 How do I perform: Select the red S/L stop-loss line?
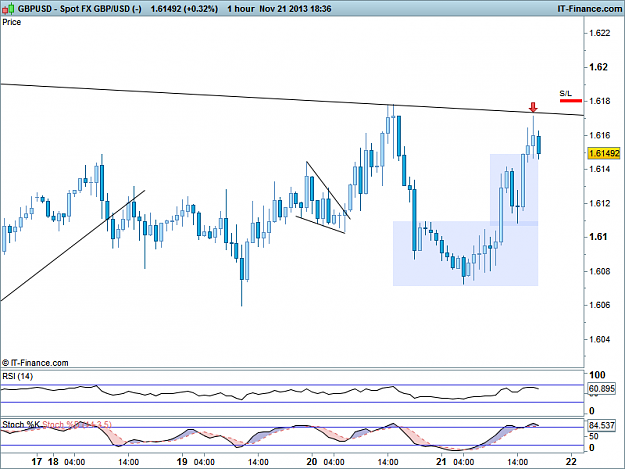pos(571,101)
